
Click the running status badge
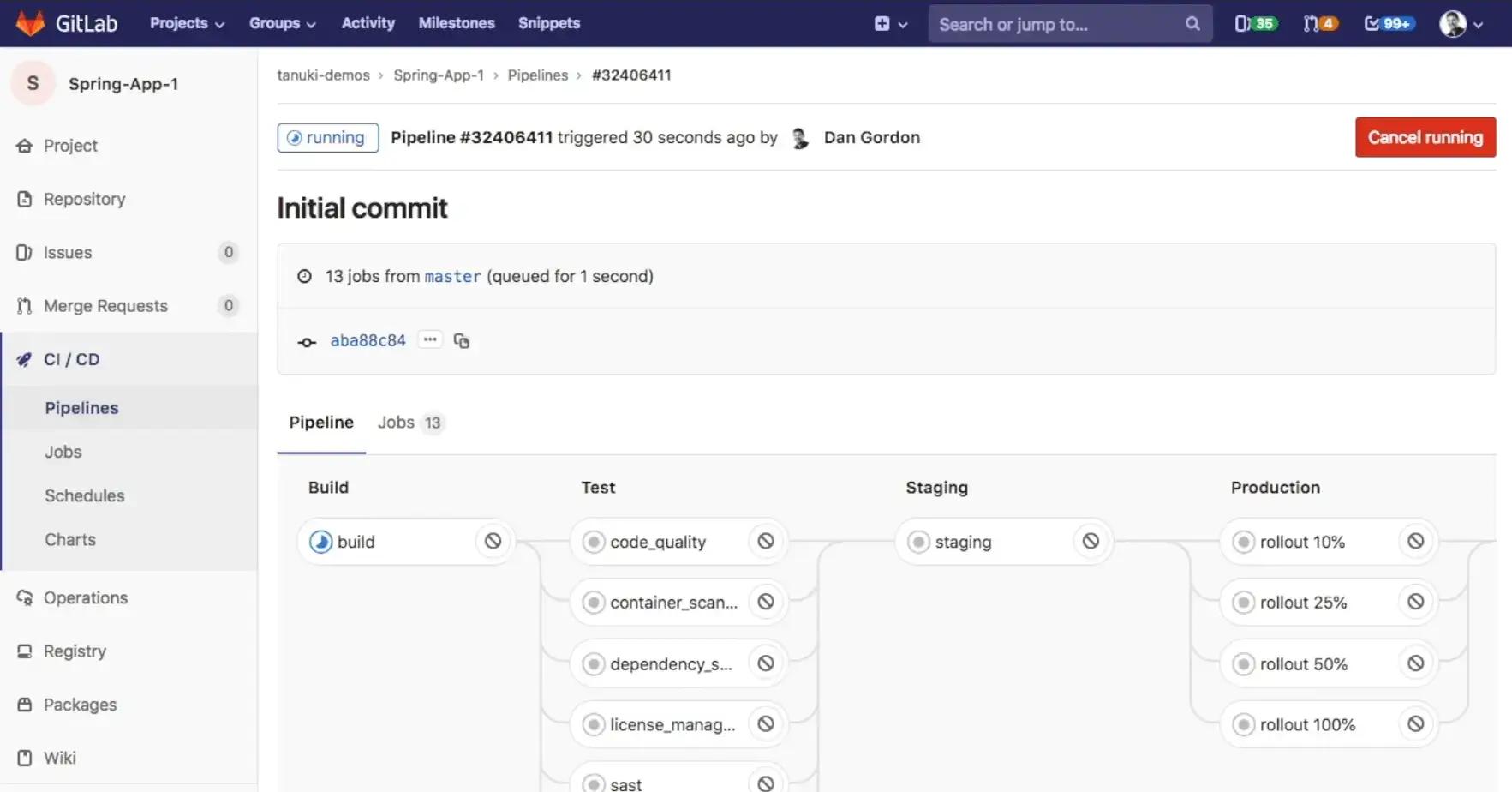click(x=327, y=138)
